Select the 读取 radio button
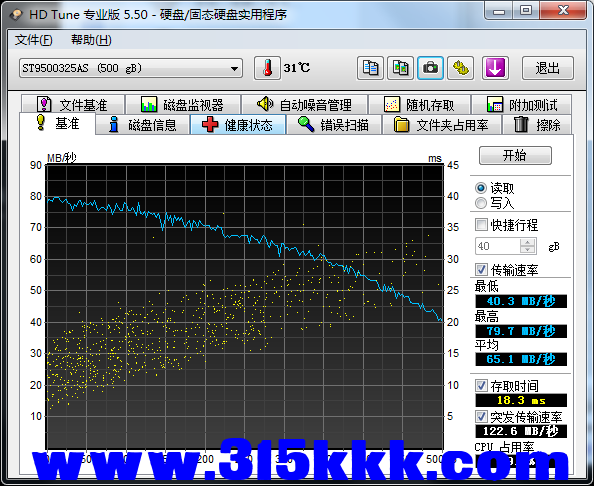 click(x=481, y=188)
